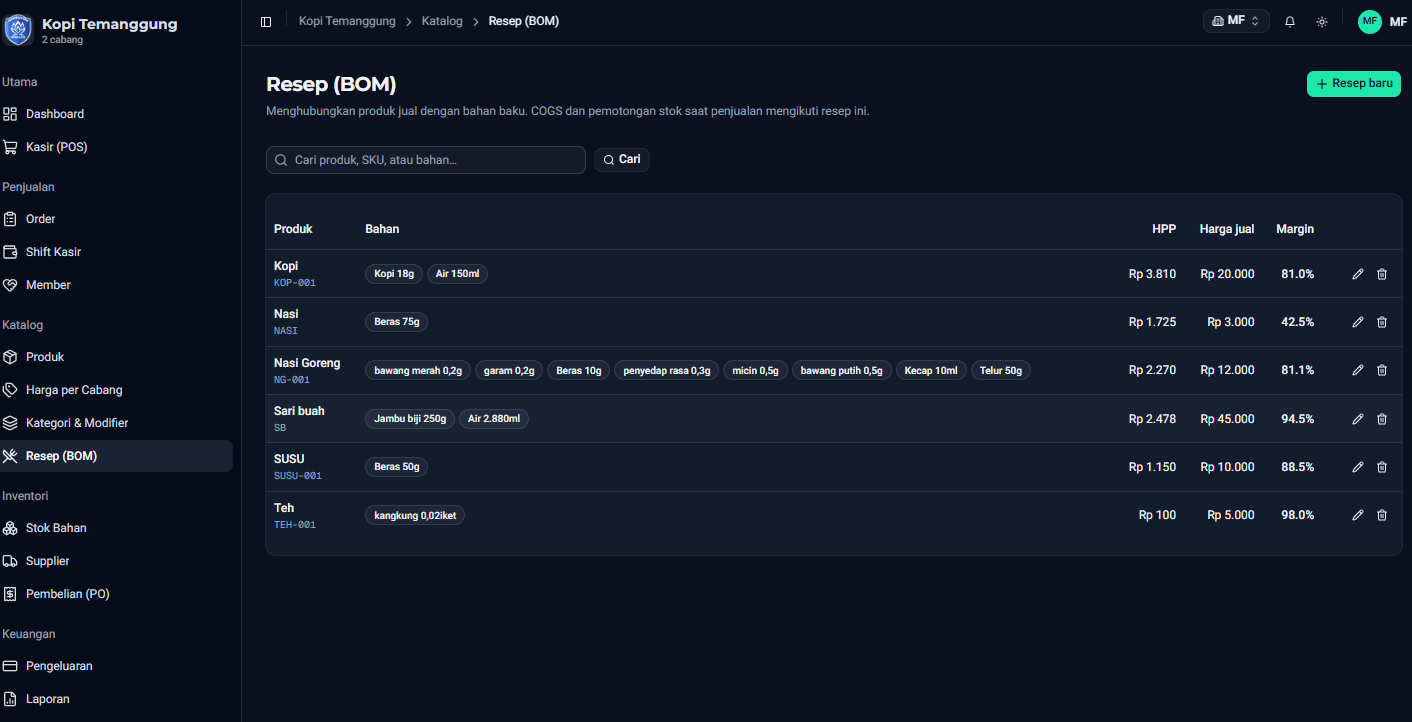Click the Resep baru button
Image resolution: width=1412 pixels, height=722 pixels.
1354,84
